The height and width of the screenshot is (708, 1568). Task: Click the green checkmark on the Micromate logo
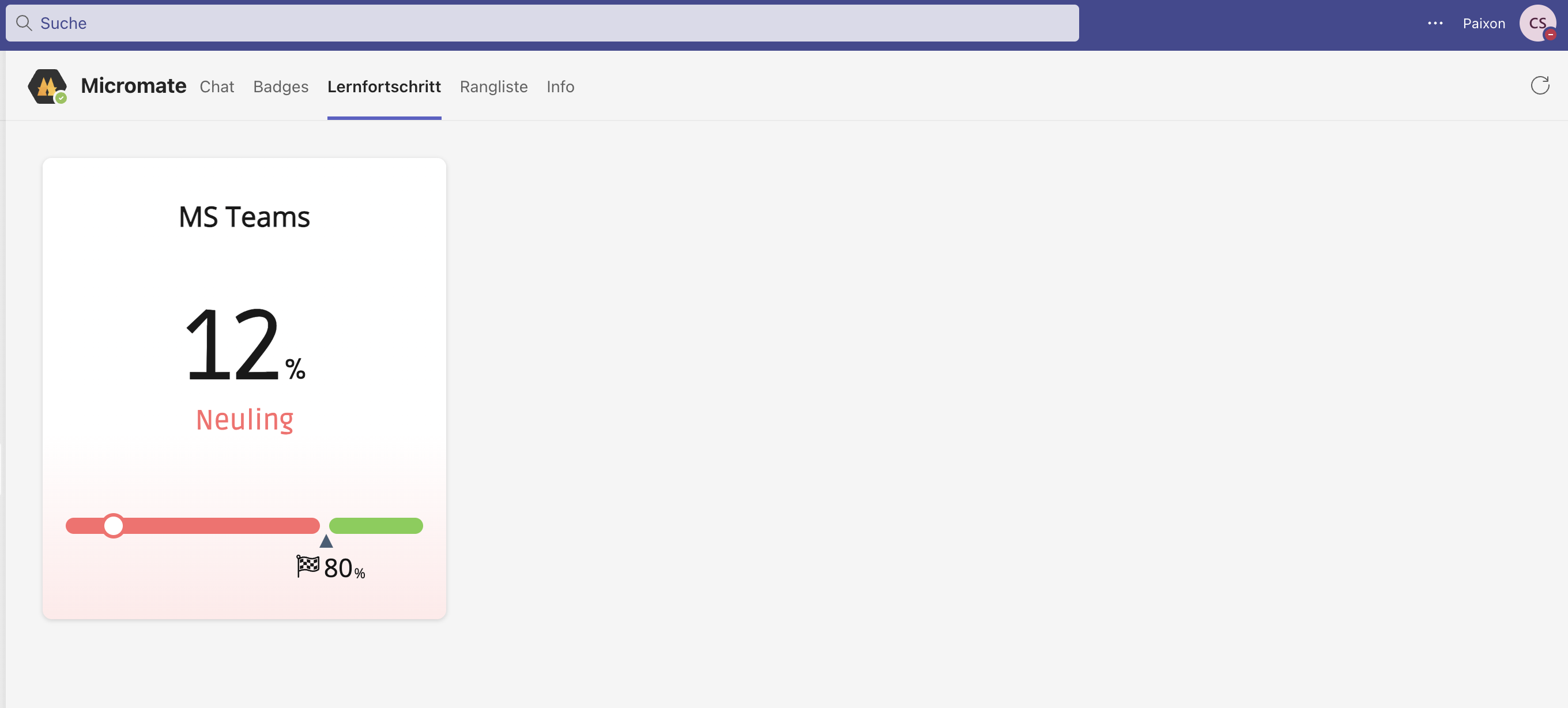click(x=61, y=99)
